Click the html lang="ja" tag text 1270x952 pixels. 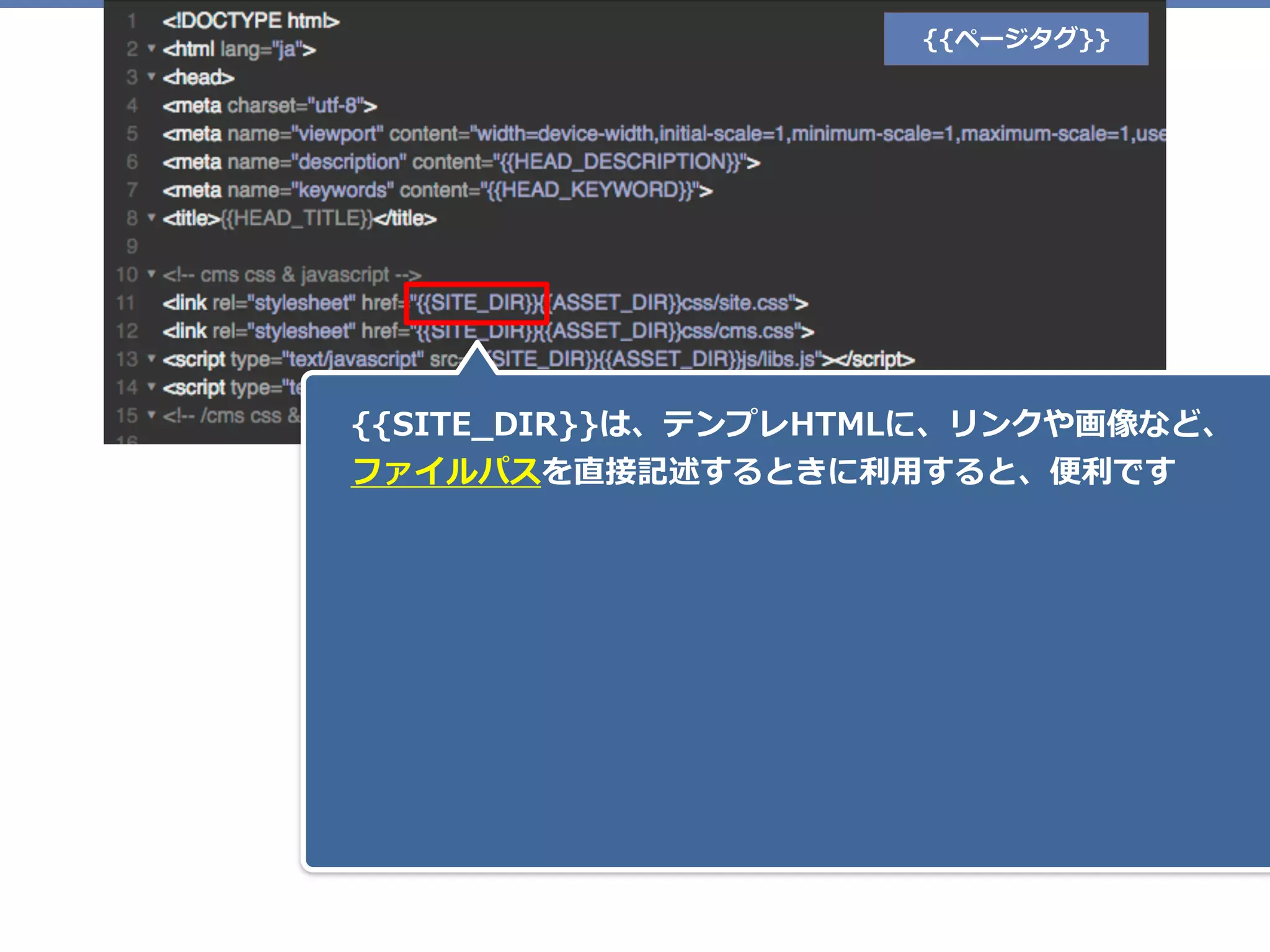(x=239, y=50)
